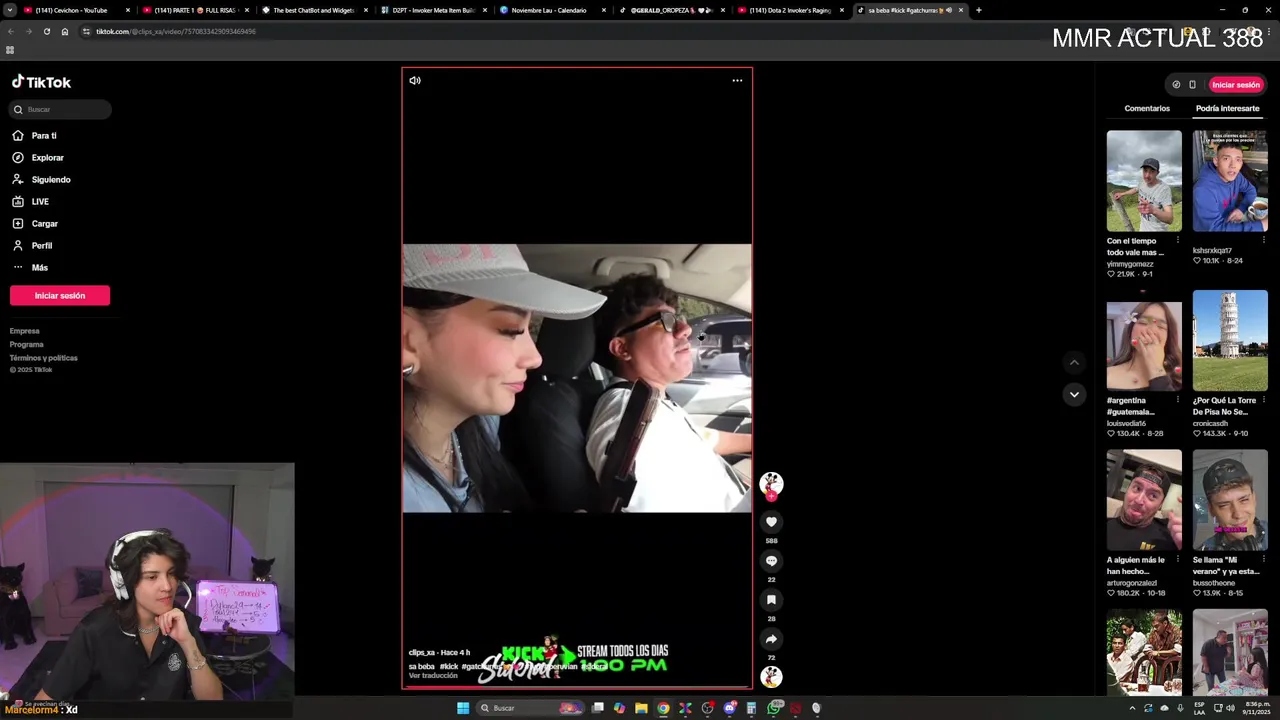Click the TikTok logo
1280x720 pixels.
(41, 82)
